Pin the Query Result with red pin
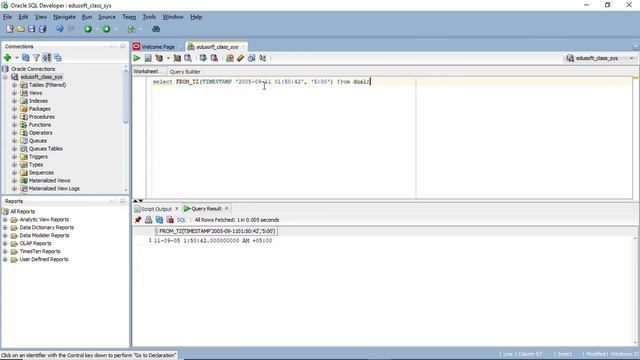 click(x=138, y=220)
